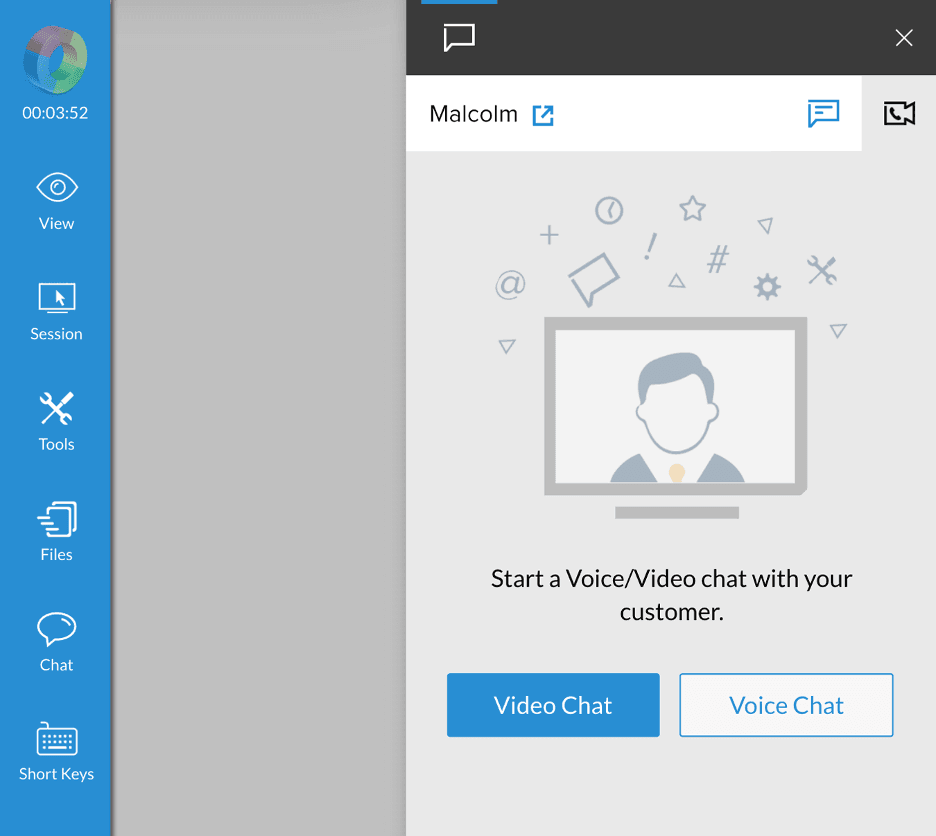Open the Files transfer panel
936x836 pixels.
coord(55,528)
